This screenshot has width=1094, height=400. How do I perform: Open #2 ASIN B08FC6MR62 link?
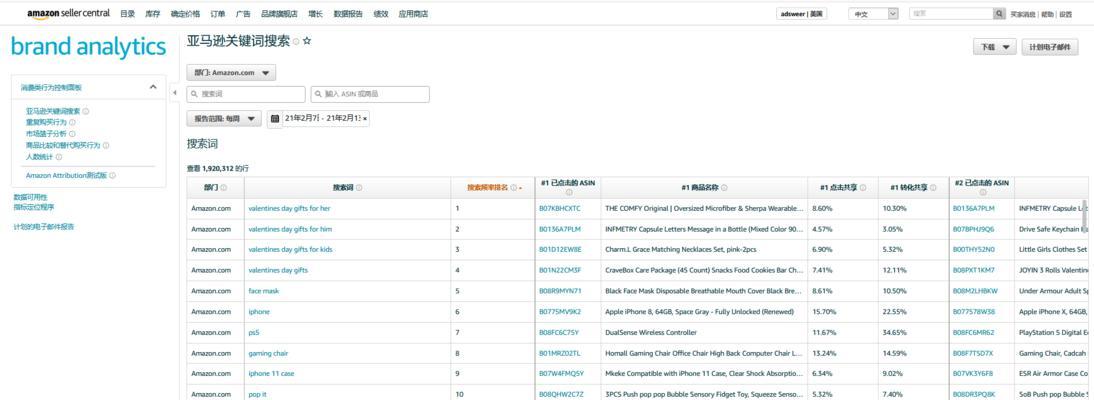(x=973, y=332)
